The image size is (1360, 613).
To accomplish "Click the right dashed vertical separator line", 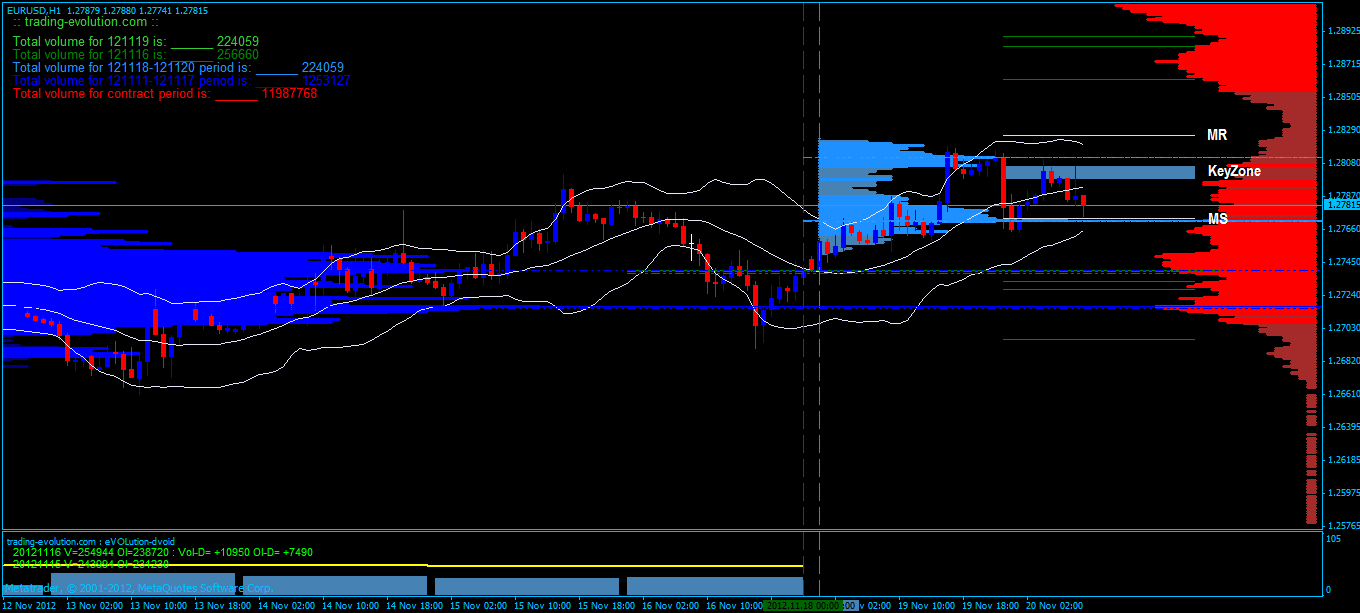I will point(818,300).
